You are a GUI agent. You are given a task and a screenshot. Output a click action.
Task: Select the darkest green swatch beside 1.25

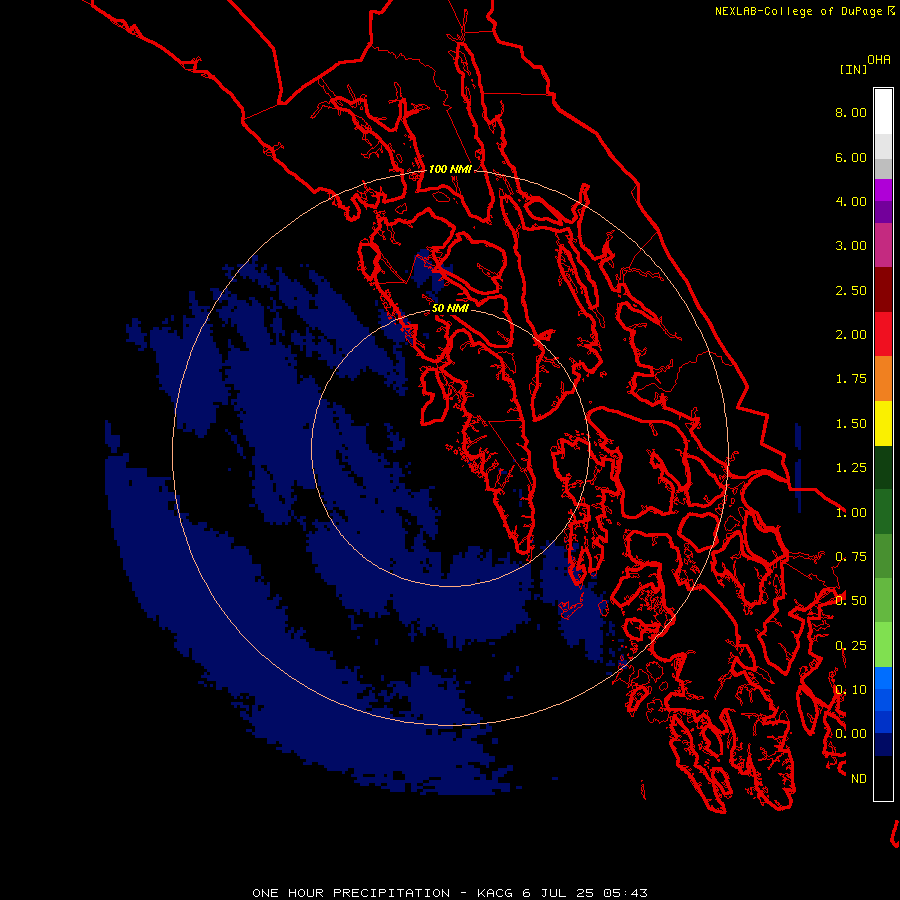point(883,467)
